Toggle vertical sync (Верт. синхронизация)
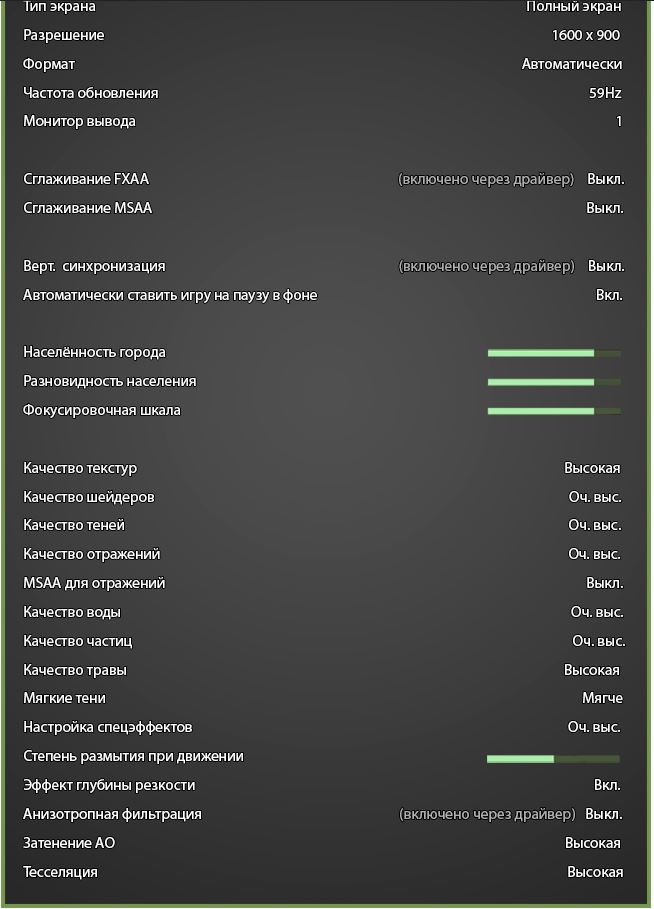This screenshot has height=909, width=654. [605, 267]
